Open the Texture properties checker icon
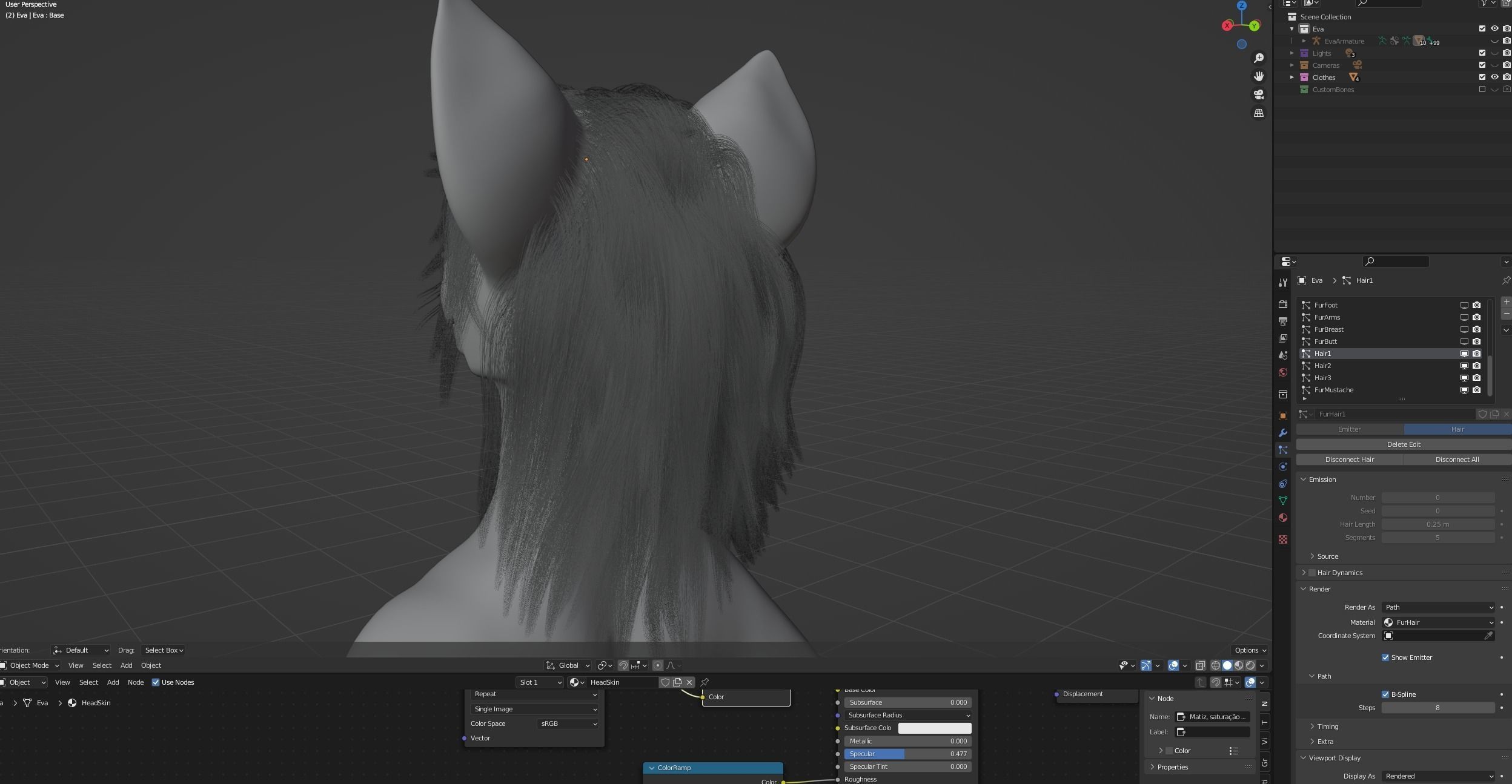 pyautogui.click(x=1282, y=539)
